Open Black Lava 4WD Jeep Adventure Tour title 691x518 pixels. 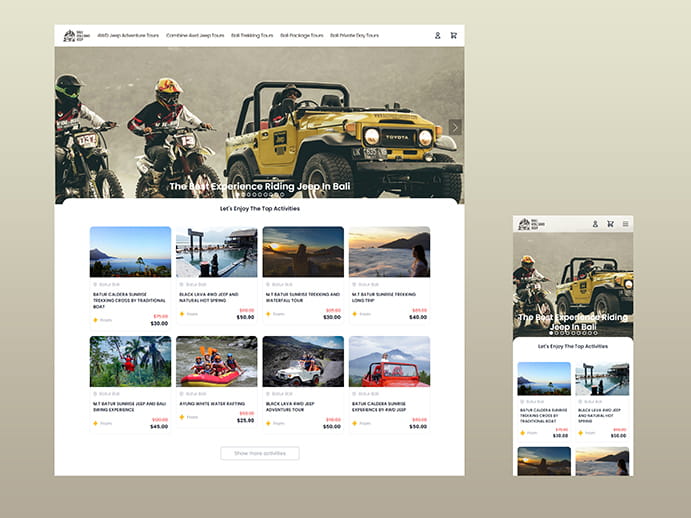coord(298,406)
